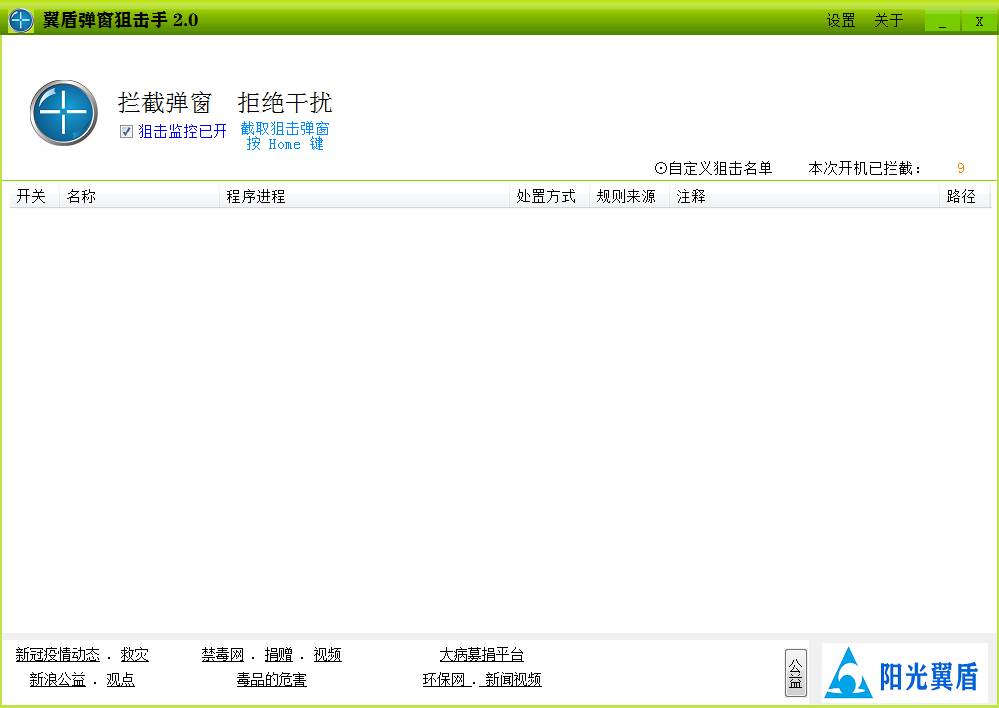Click the 公益 vertical button
The height and width of the screenshot is (708, 999).
point(795,672)
